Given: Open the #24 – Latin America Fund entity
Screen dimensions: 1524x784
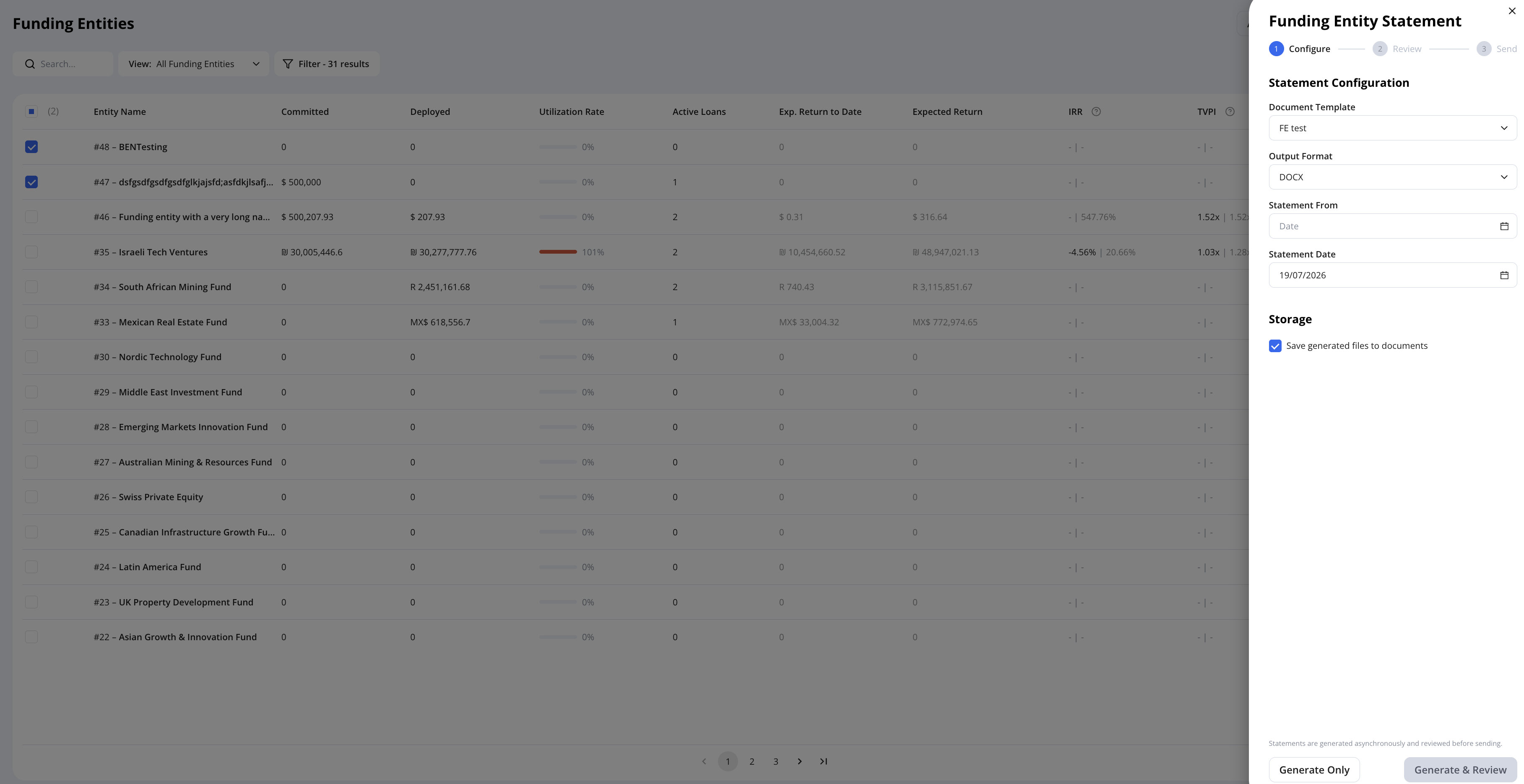Looking at the screenshot, I should tap(147, 567).
